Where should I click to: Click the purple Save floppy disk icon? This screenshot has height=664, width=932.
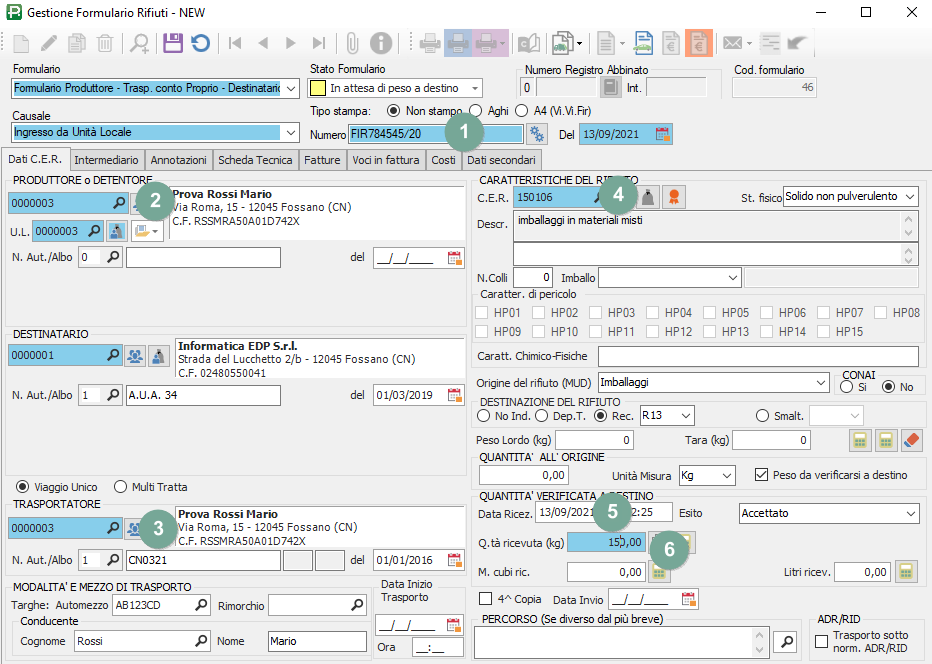pos(173,43)
